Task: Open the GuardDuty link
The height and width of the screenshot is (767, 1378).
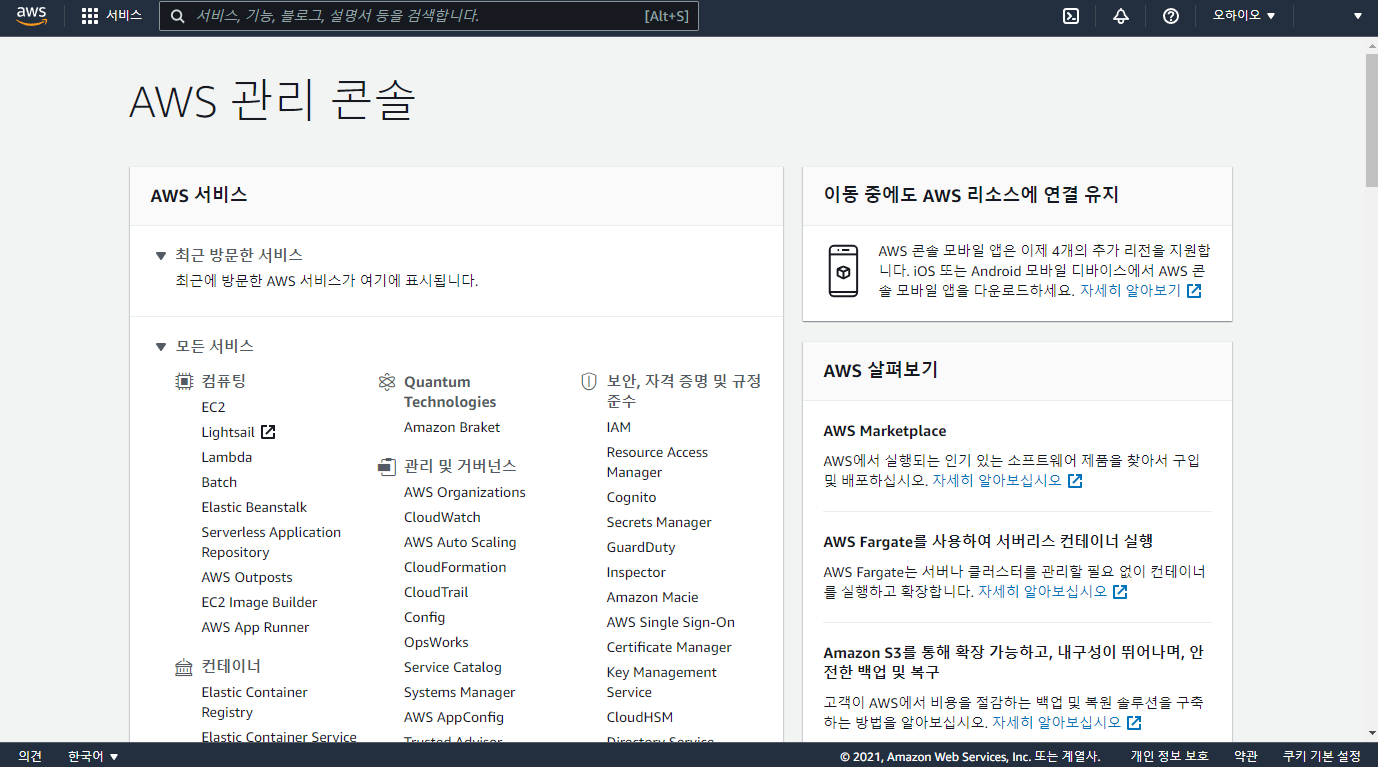Action: (x=641, y=547)
